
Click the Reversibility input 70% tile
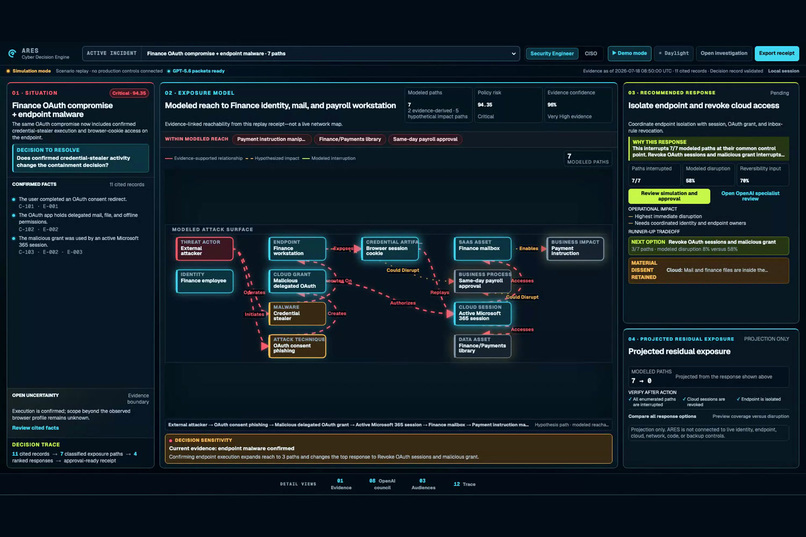click(762, 175)
